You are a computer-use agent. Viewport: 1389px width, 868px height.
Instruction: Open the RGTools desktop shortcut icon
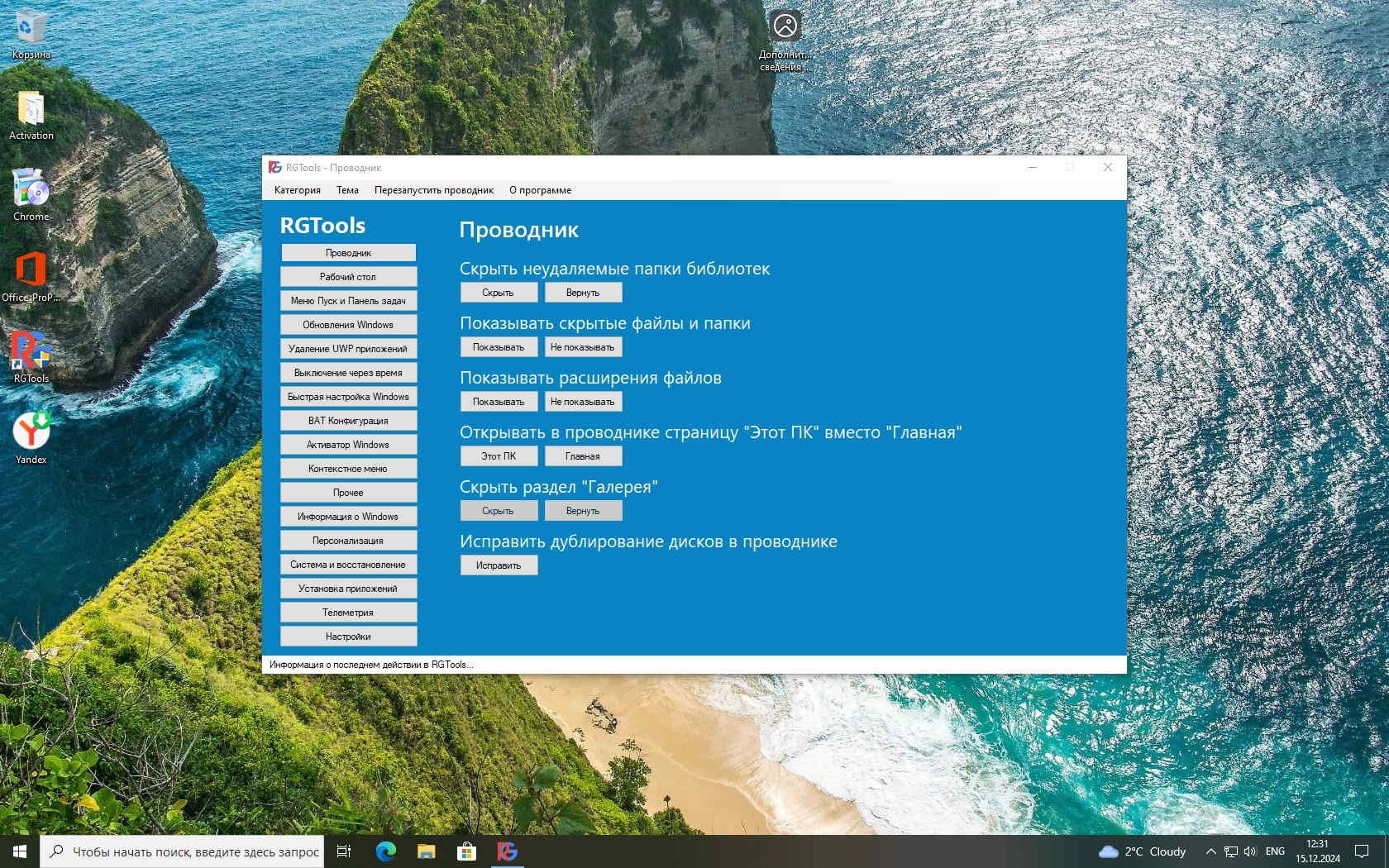pos(31,357)
